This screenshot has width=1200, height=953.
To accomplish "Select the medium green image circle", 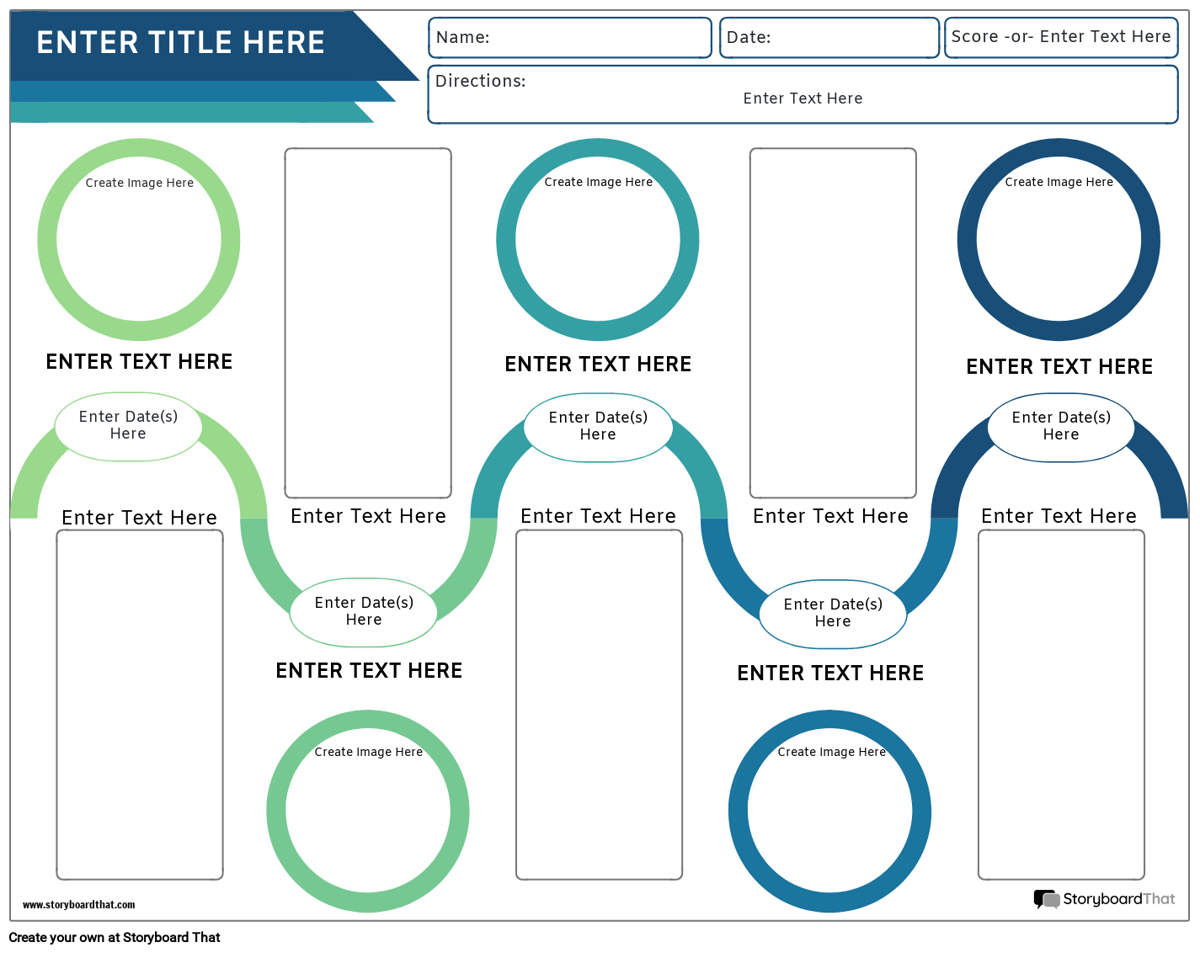I will pyautogui.click(x=368, y=810).
